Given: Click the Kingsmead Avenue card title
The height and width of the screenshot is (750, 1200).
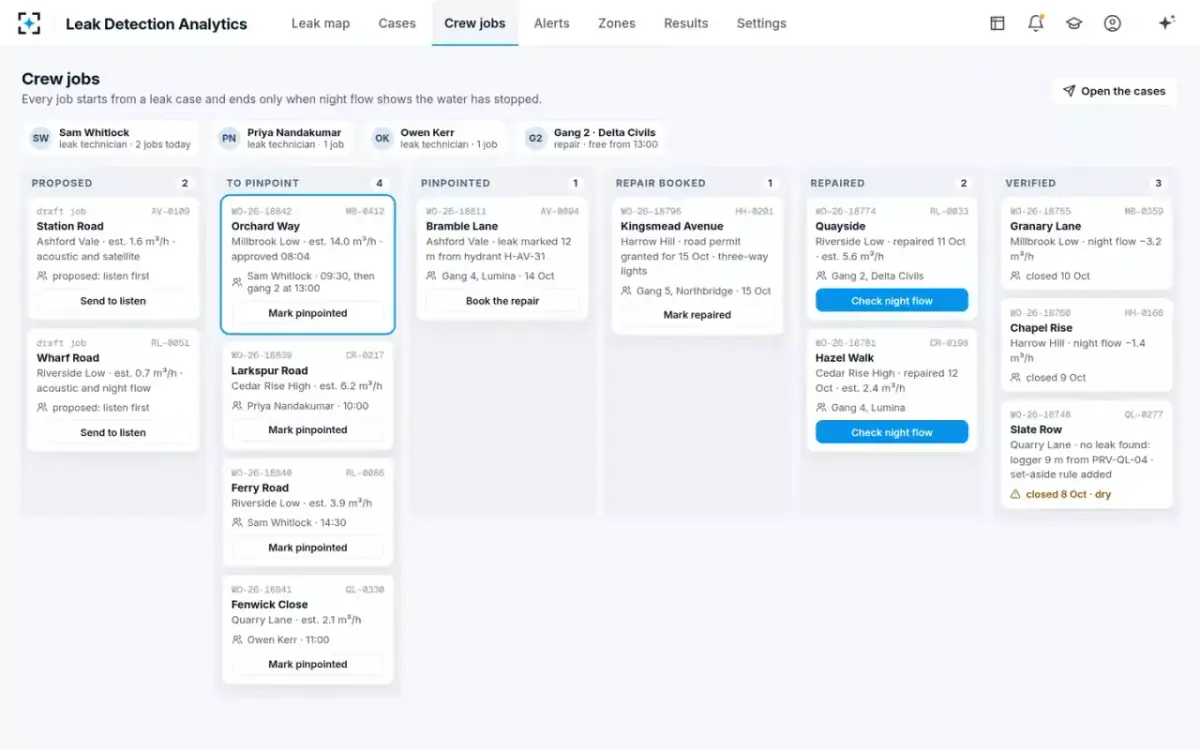Looking at the screenshot, I should tap(672, 226).
